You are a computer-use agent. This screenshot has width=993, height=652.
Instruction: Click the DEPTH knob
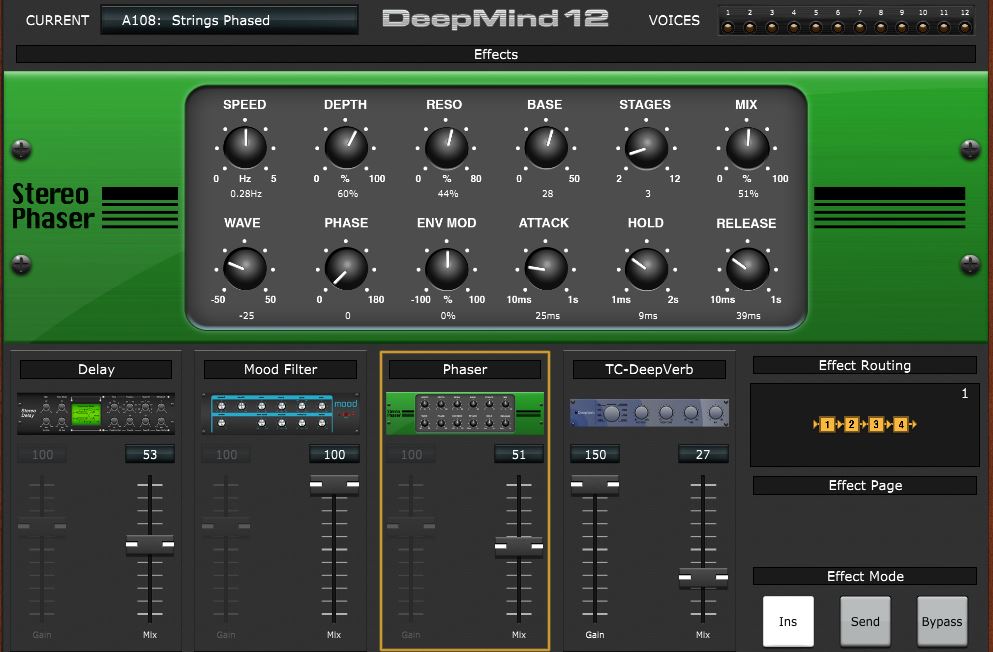pos(346,147)
